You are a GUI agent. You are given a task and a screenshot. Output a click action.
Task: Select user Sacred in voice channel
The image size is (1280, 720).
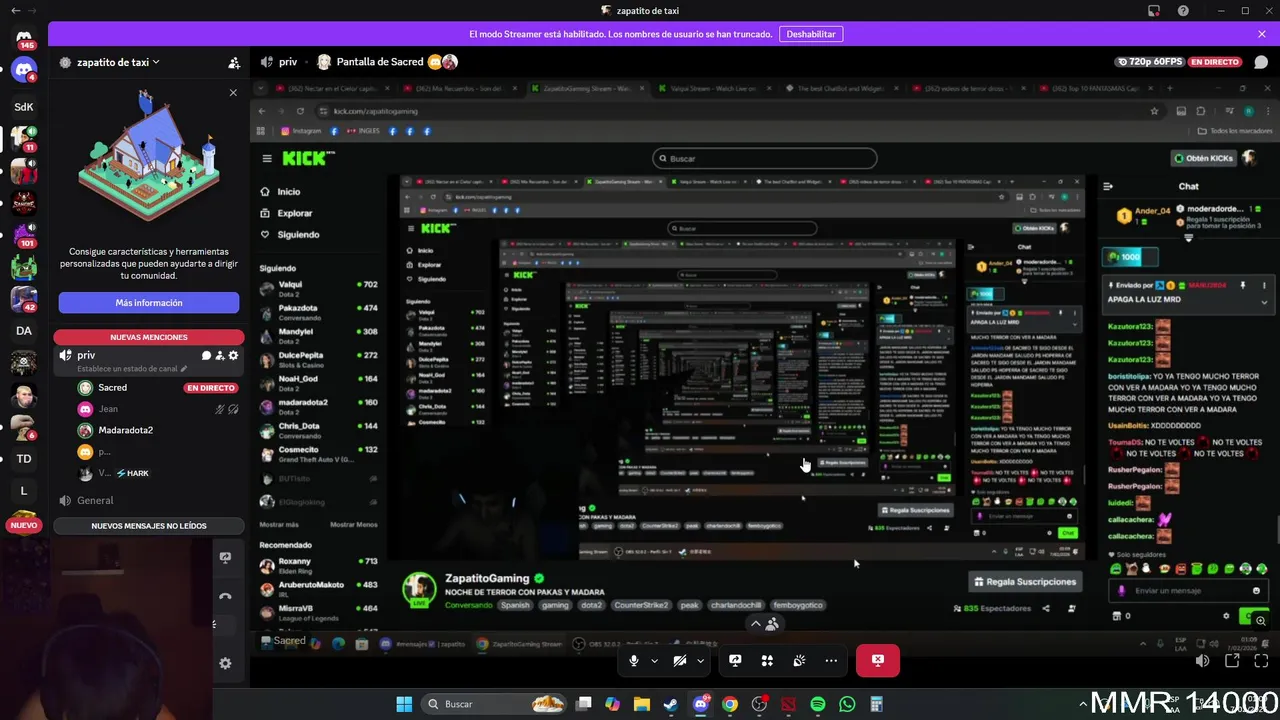click(112, 387)
